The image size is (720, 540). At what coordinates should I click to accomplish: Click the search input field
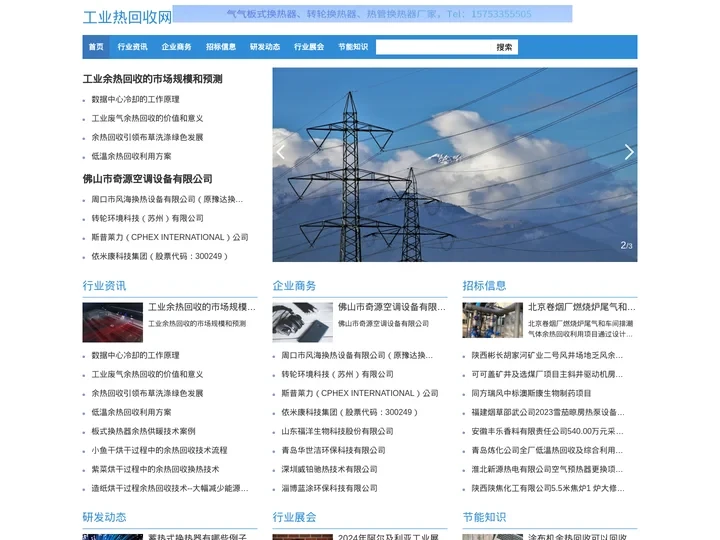click(433, 47)
